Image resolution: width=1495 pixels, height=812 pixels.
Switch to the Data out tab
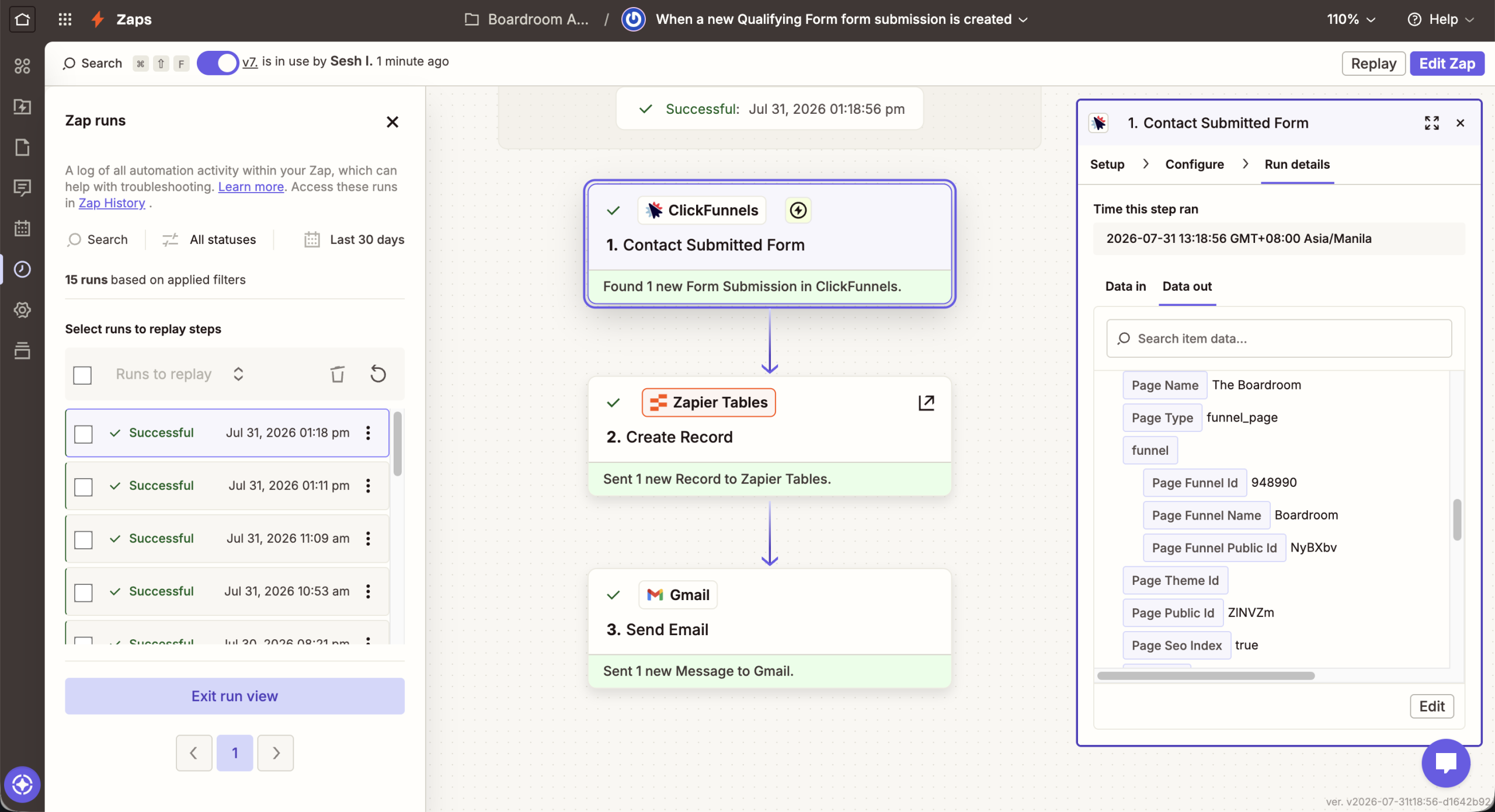pos(1187,286)
